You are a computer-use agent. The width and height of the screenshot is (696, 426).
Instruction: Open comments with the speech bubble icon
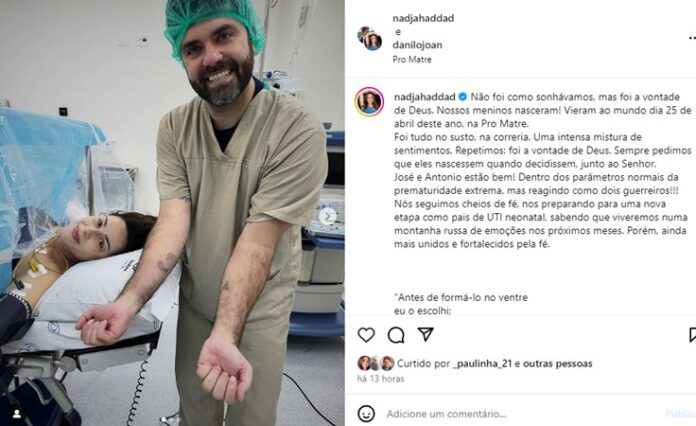click(396, 335)
